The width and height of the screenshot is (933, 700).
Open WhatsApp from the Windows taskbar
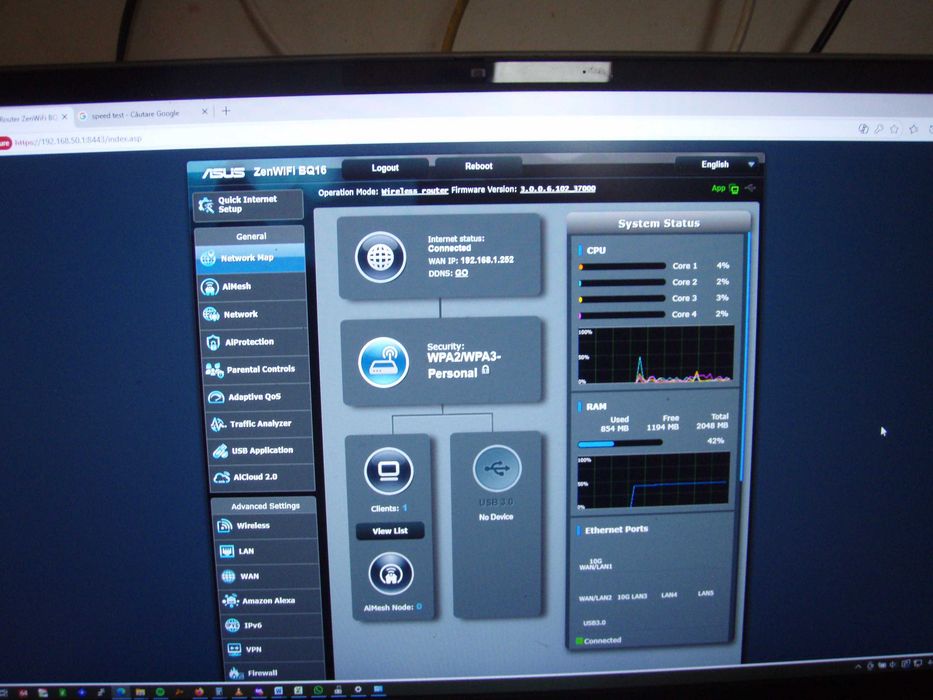coord(318,690)
